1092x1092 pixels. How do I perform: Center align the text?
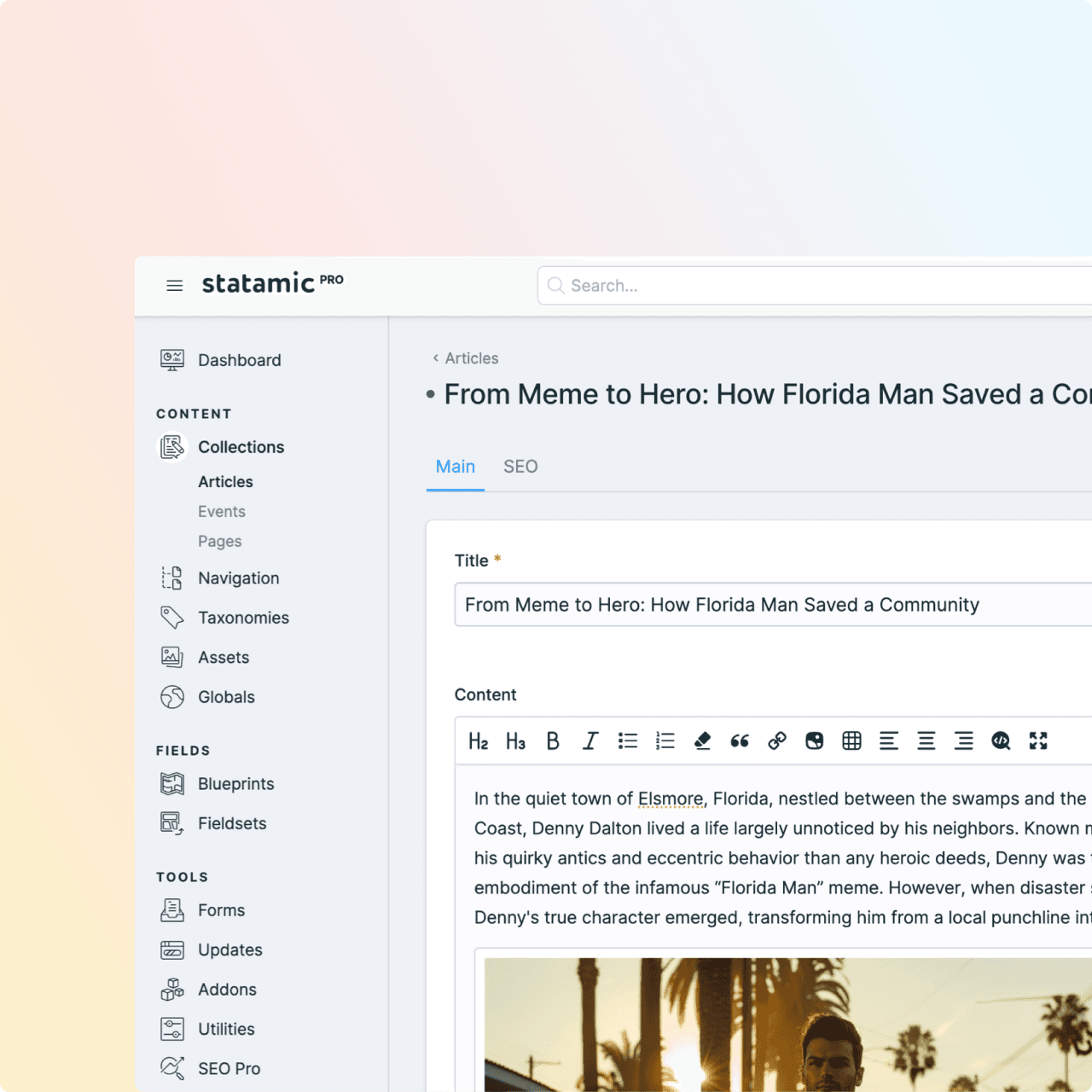click(926, 741)
